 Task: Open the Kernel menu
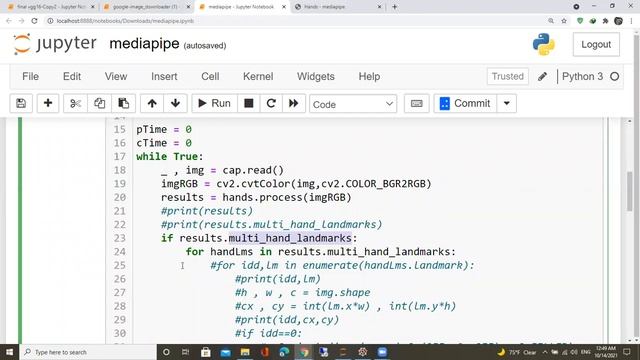tap(258, 76)
